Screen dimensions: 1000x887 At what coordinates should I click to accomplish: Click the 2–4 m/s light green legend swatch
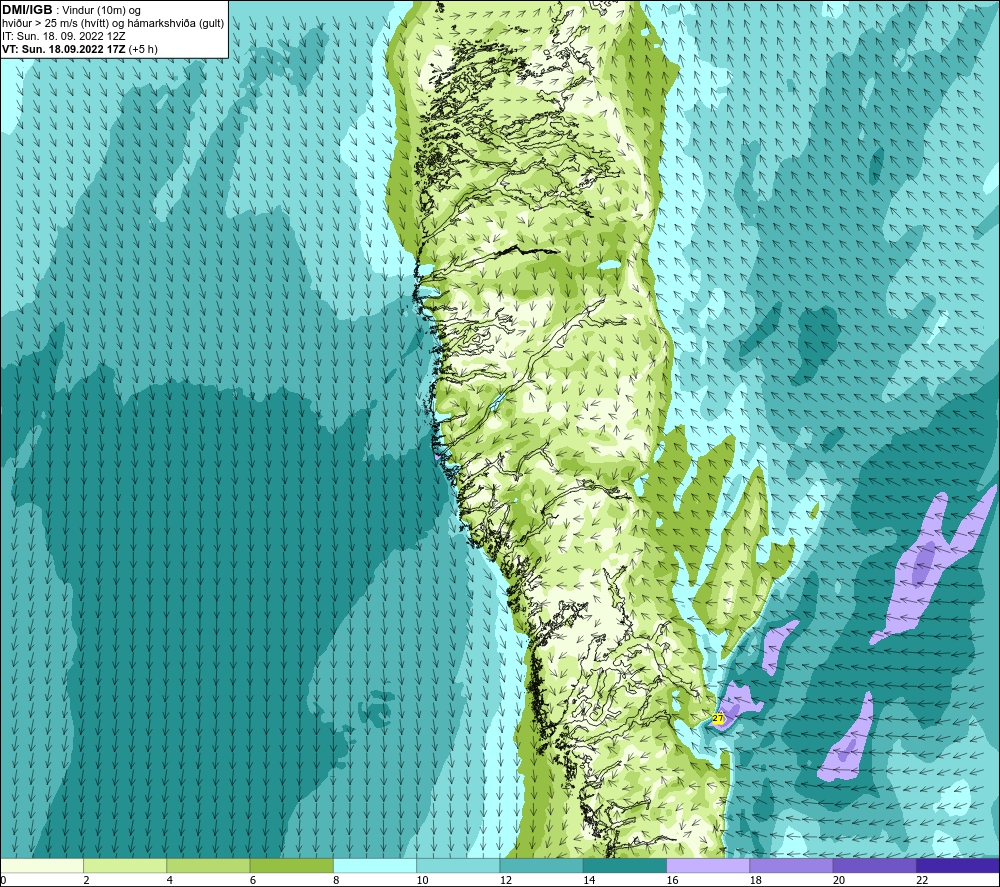point(125,865)
